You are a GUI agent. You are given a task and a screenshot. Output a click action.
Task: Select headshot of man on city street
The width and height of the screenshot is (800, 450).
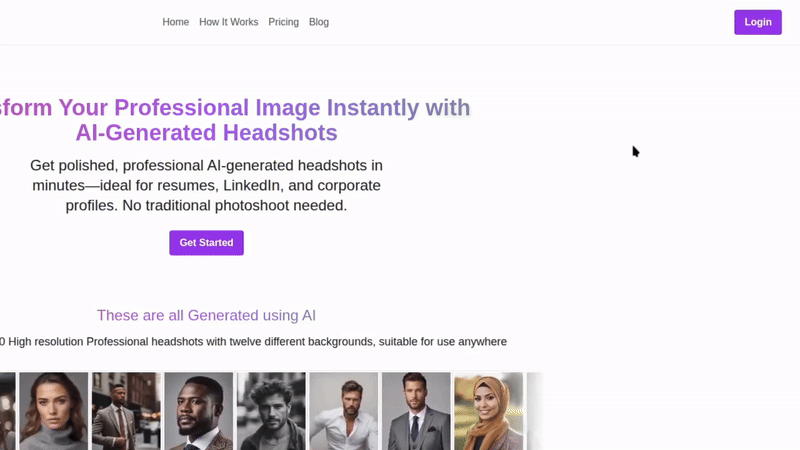point(126,411)
